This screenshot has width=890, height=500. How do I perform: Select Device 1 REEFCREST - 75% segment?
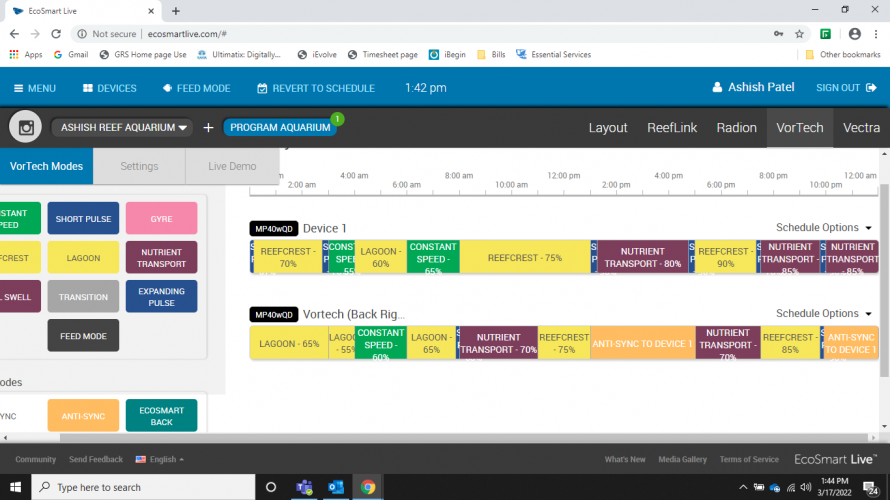coord(525,257)
